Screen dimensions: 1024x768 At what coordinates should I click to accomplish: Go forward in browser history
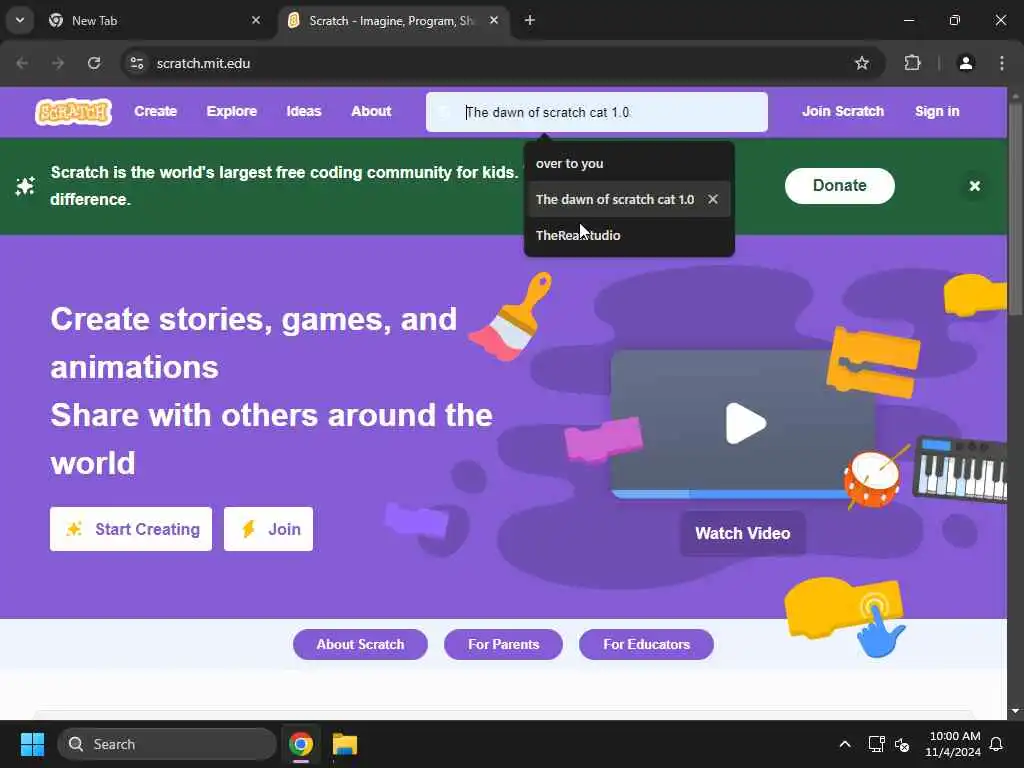[x=58, y=63]
